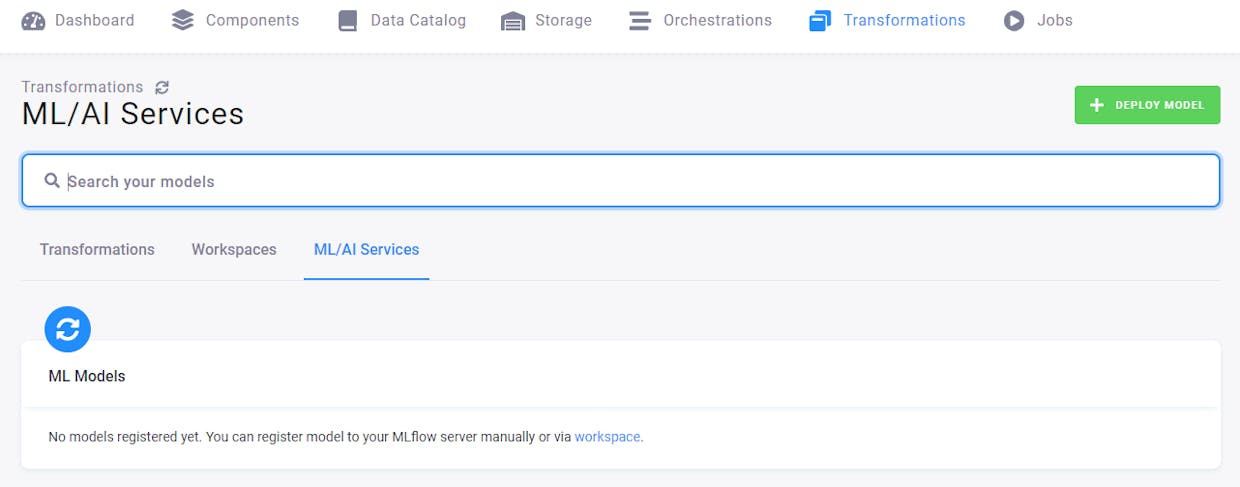Viewport: 1240px width, 487px height.
Task: Select the ML/AI Services tab
Action: (367, 249)
